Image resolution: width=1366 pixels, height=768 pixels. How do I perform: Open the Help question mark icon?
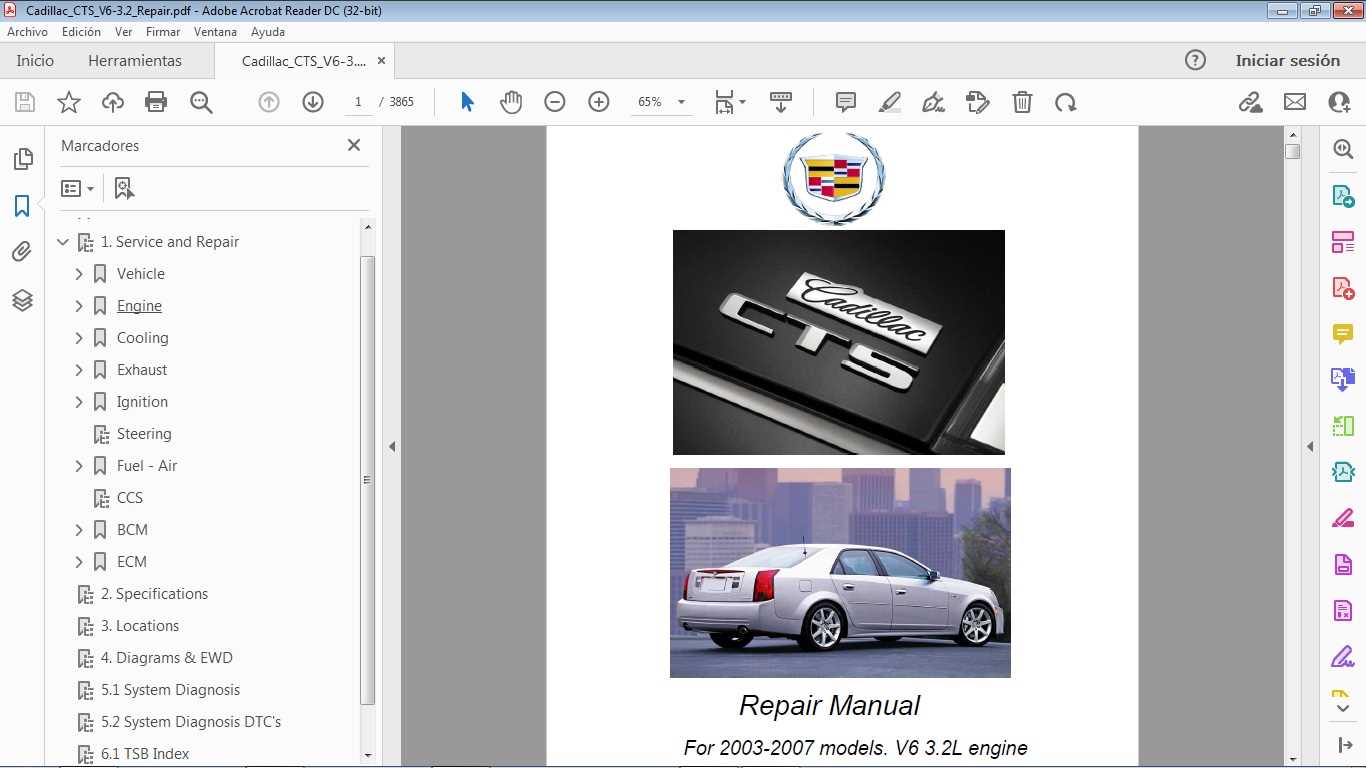[1195, 60]
